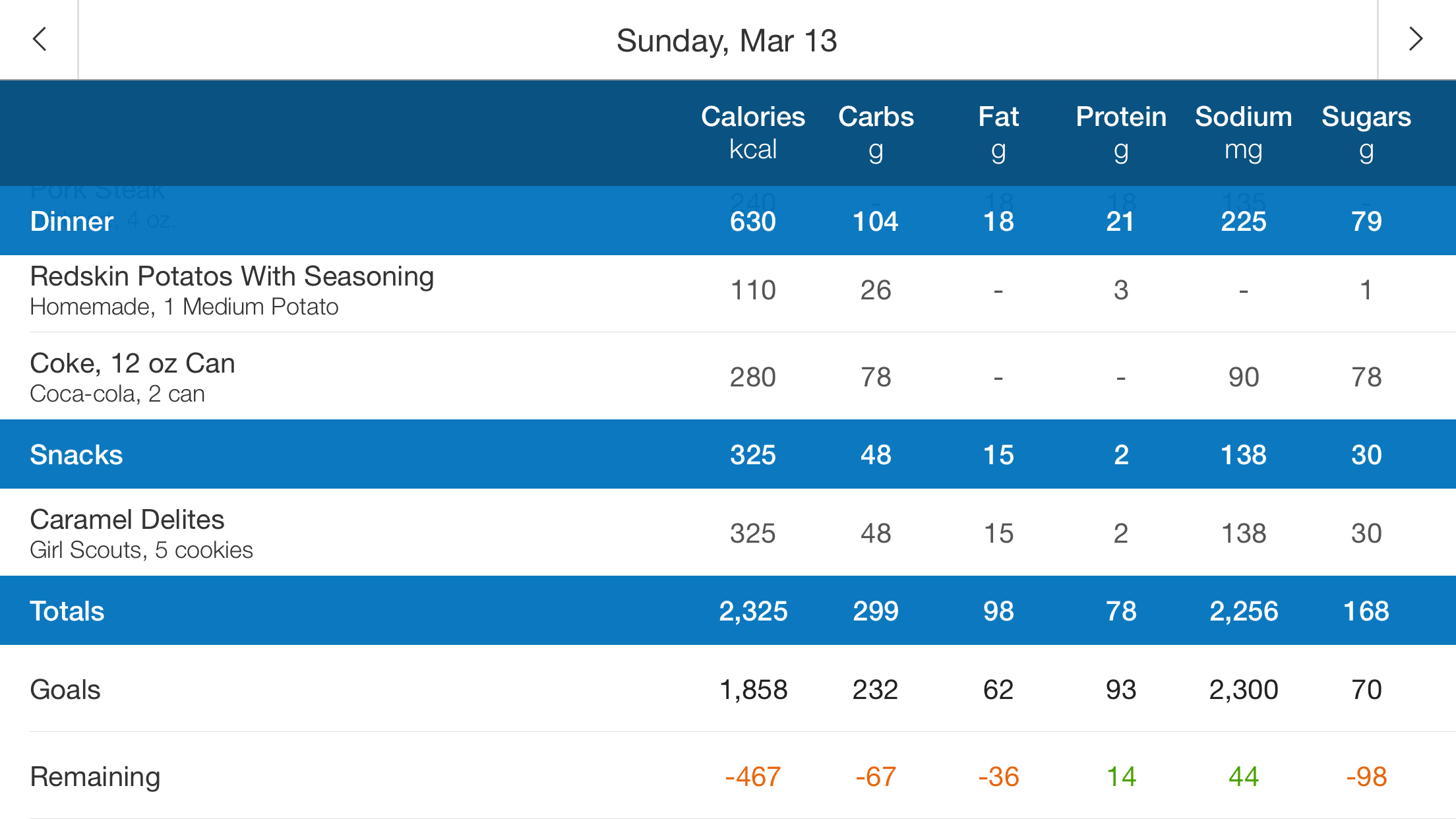
Task: Select the Carbs column header
Action: click(876, 132)
